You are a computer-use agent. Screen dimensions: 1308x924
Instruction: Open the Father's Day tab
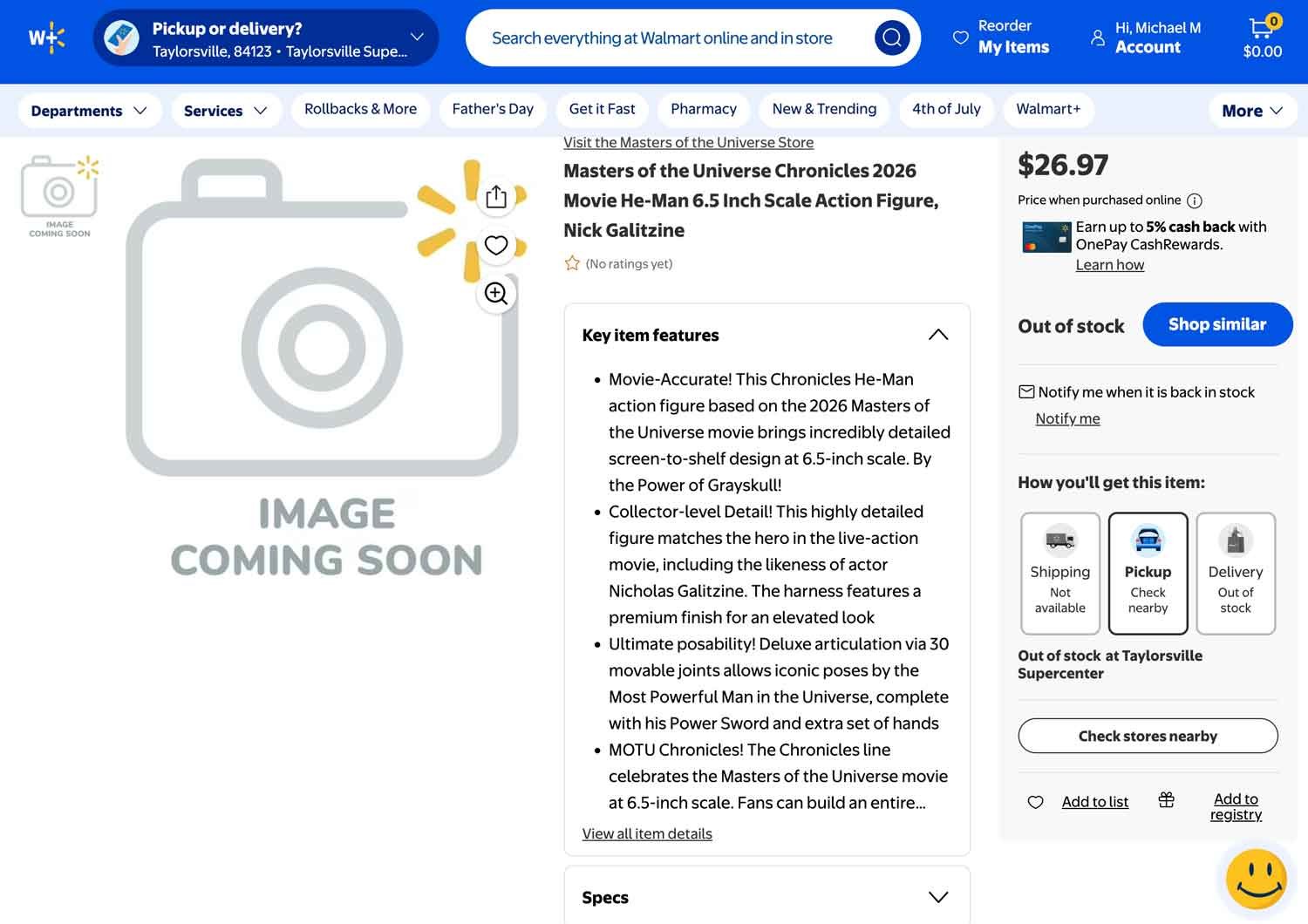pos(493,109)
